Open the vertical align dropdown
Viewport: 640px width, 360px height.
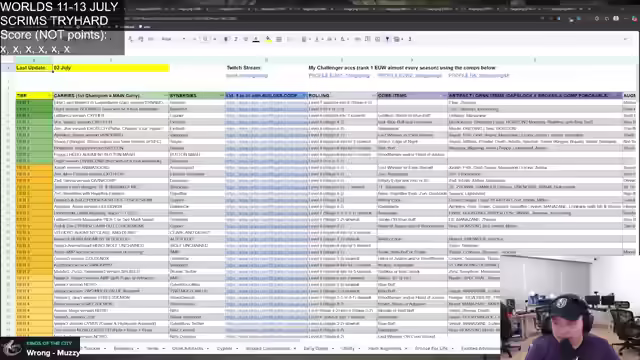(x=318, y=39)
